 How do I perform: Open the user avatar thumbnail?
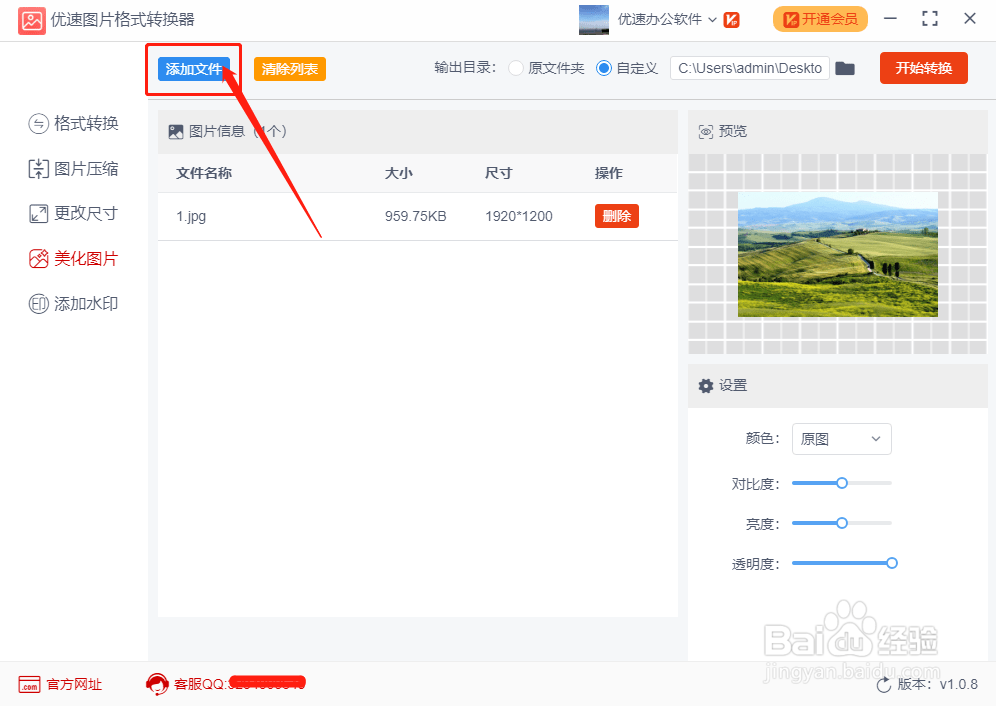point(594,20)
